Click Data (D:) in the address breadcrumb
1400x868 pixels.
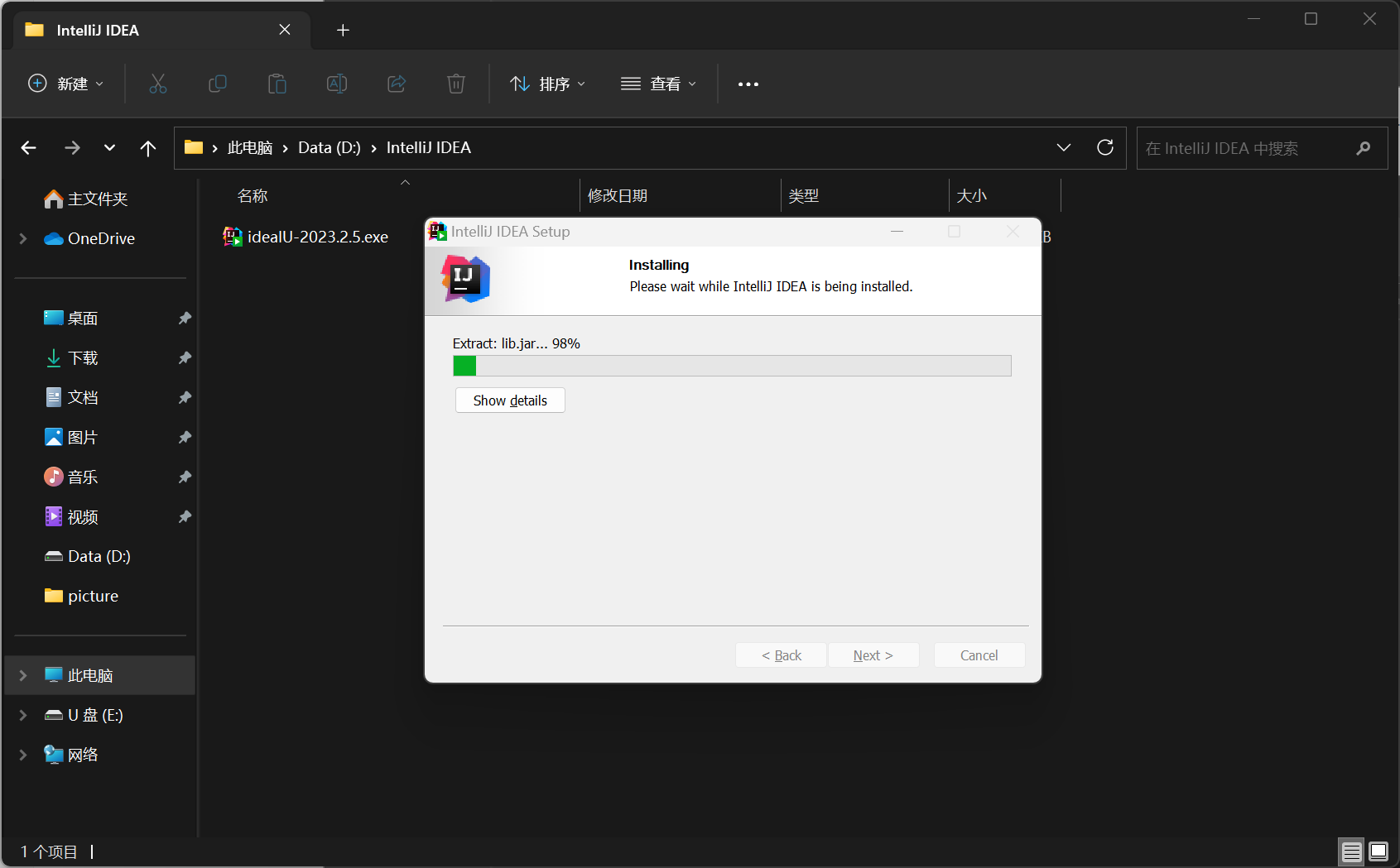pos(330,147)
